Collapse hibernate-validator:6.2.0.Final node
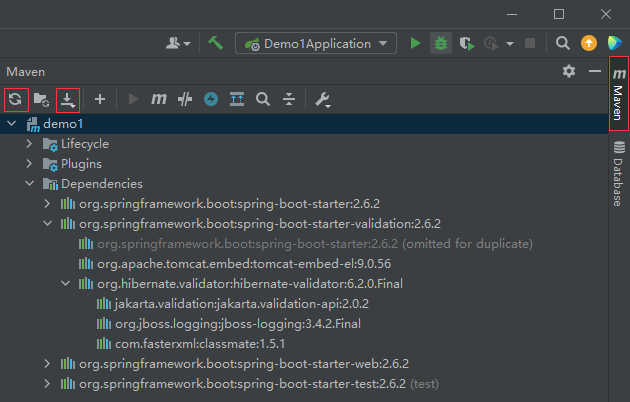630x402 pixels. [x=65, y=284]
